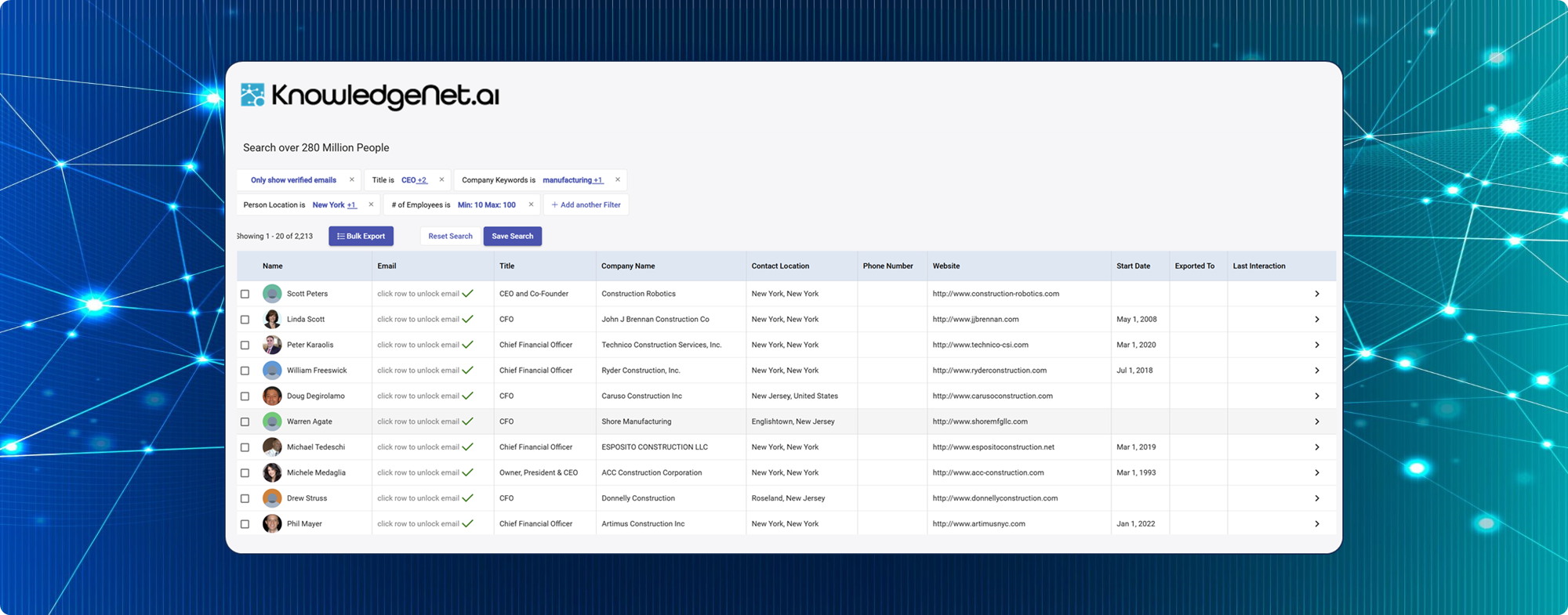Select the checkbox for Drew Struss

tap(245, 498)
